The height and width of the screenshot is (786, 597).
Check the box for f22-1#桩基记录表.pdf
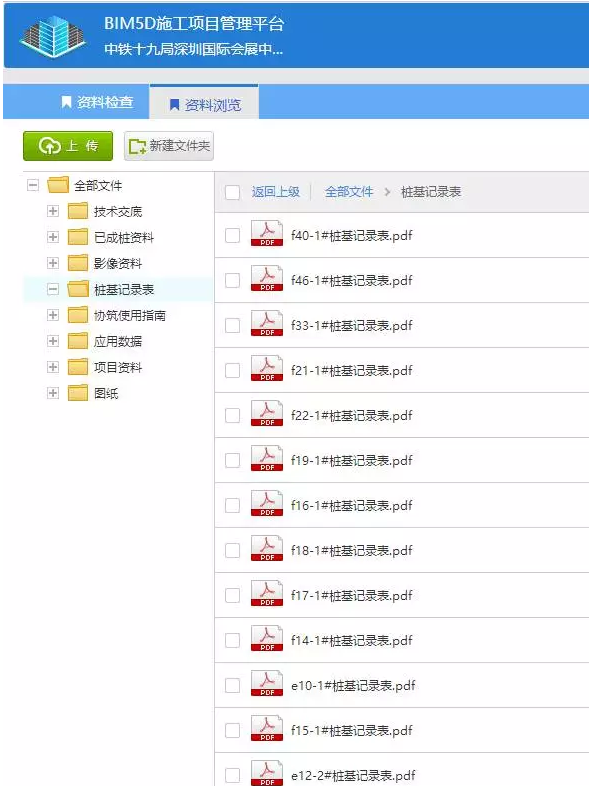232,416
